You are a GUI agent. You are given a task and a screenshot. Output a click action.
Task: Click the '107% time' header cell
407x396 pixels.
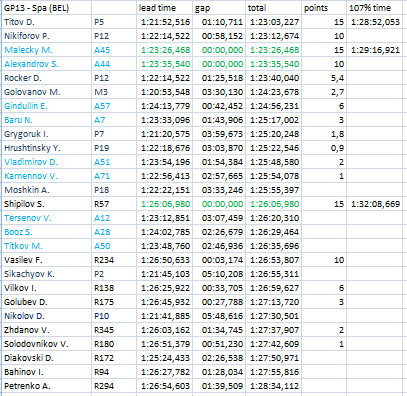click(374, 8)
